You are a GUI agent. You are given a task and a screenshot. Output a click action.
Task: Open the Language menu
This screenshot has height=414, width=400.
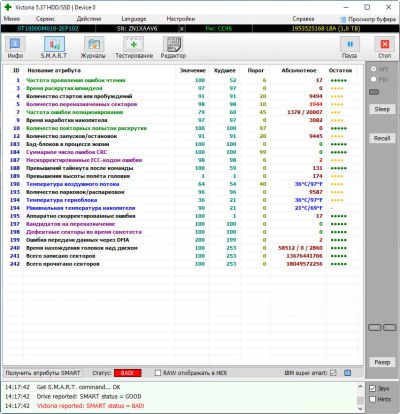[134, 19]
